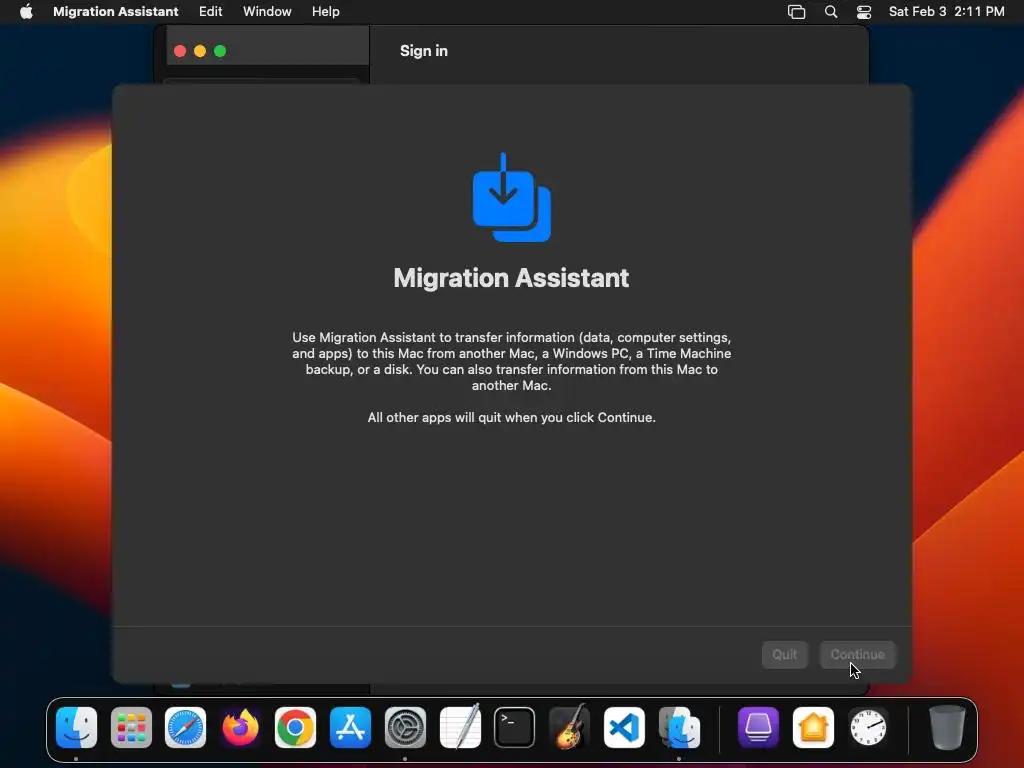
Task: Launch GarageBand from the Dock
Action: [x=569, y=728]
